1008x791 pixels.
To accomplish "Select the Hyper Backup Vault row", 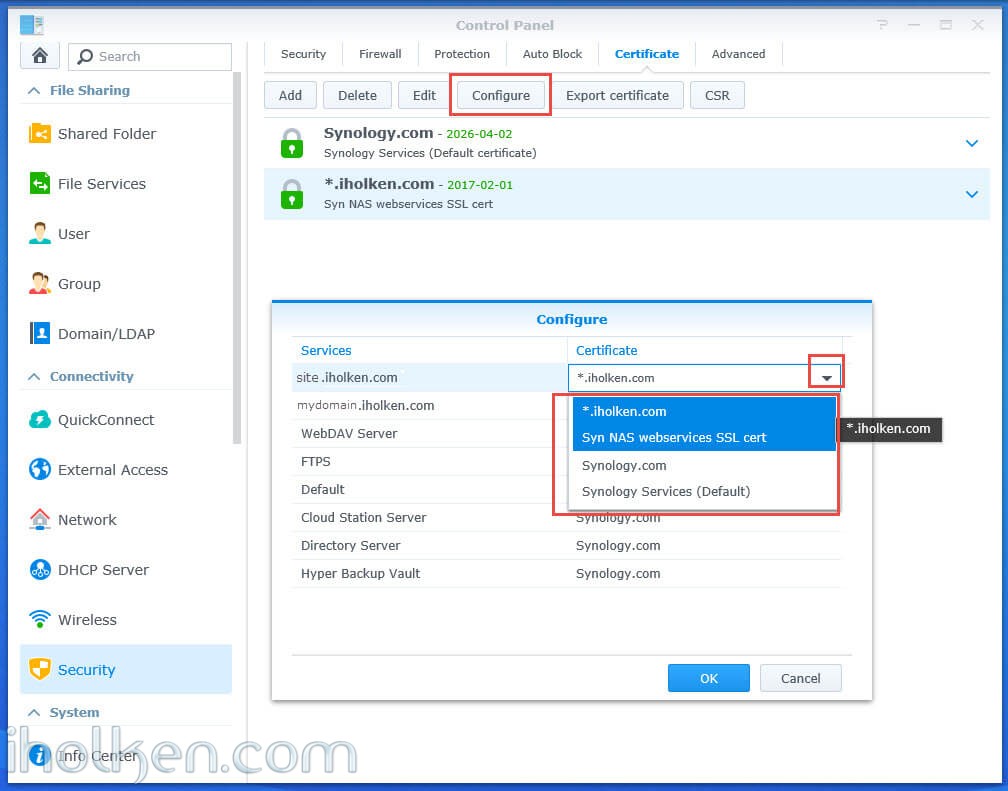I will click(566, 574).
